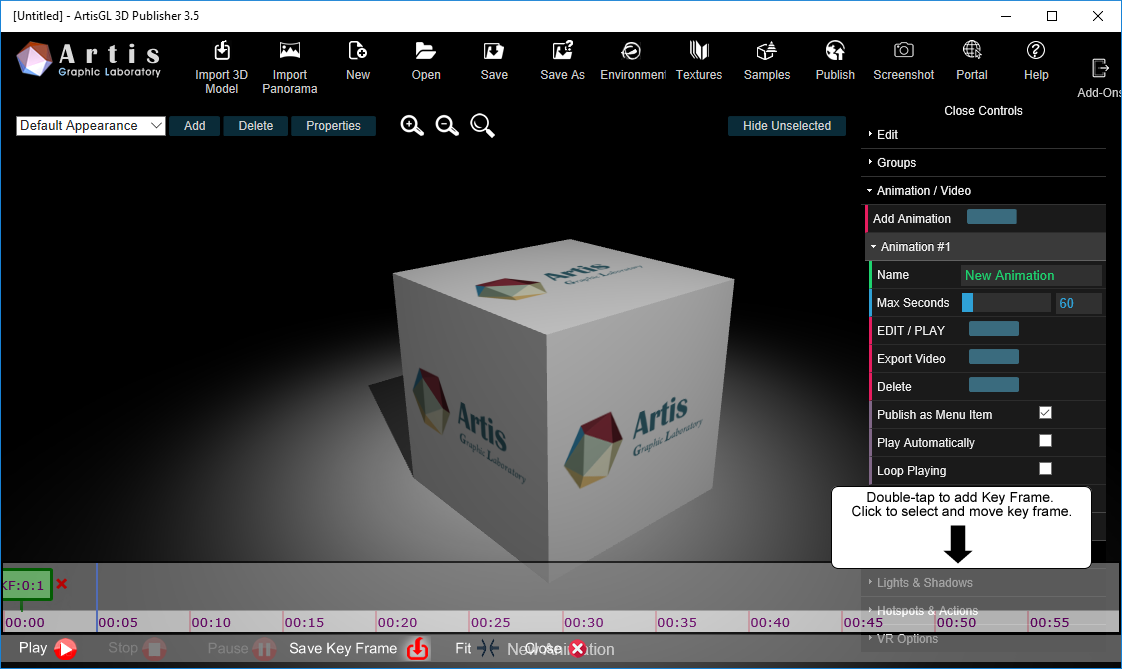Click the Add-Ons icon
The height and width of the screenshot is (669, 1122).
click(1099, 68)
